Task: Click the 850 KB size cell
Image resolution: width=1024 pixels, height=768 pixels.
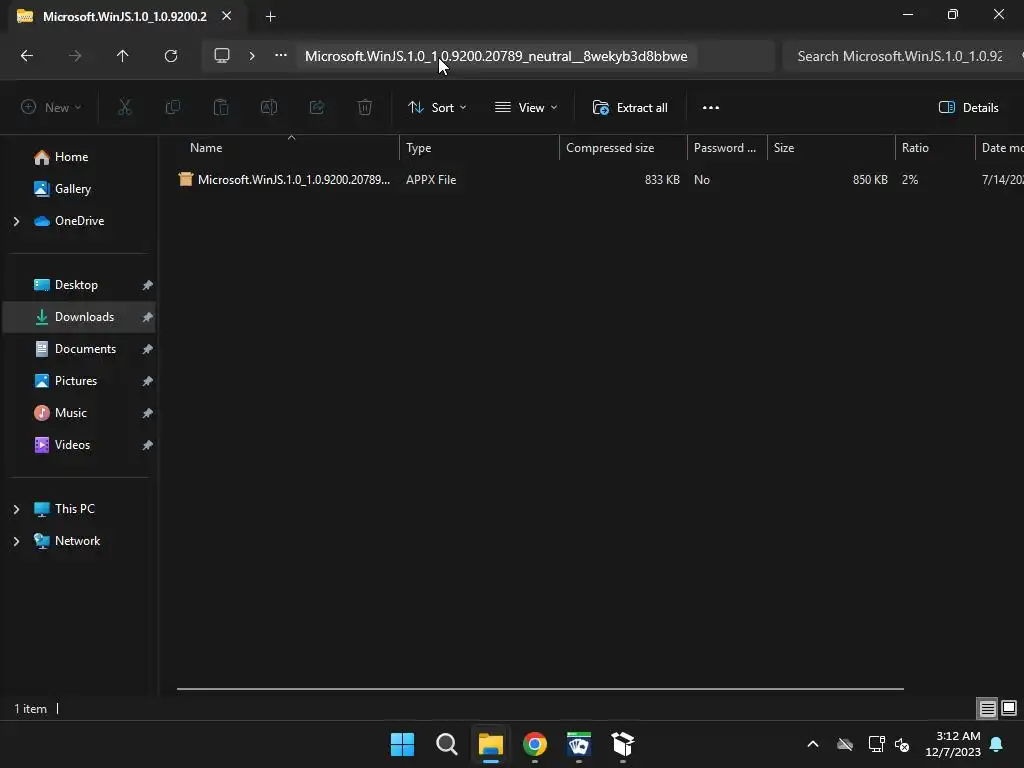Action: [x=870, y=180]
